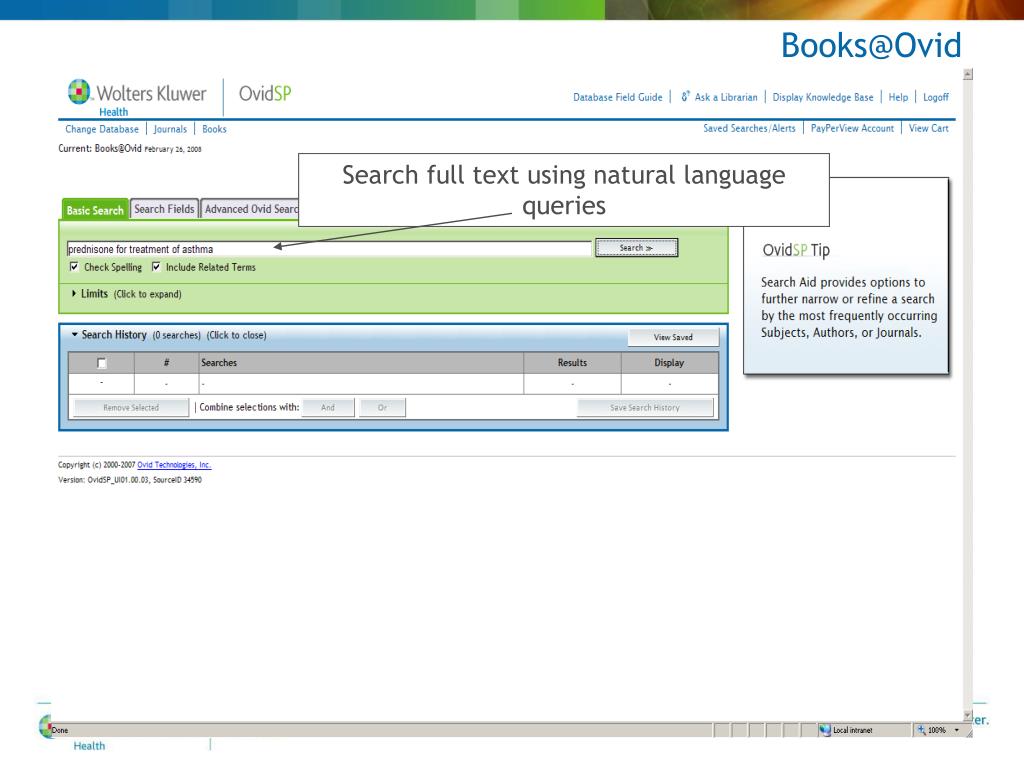Open the Journals menu link

click(x=170, y=129)
